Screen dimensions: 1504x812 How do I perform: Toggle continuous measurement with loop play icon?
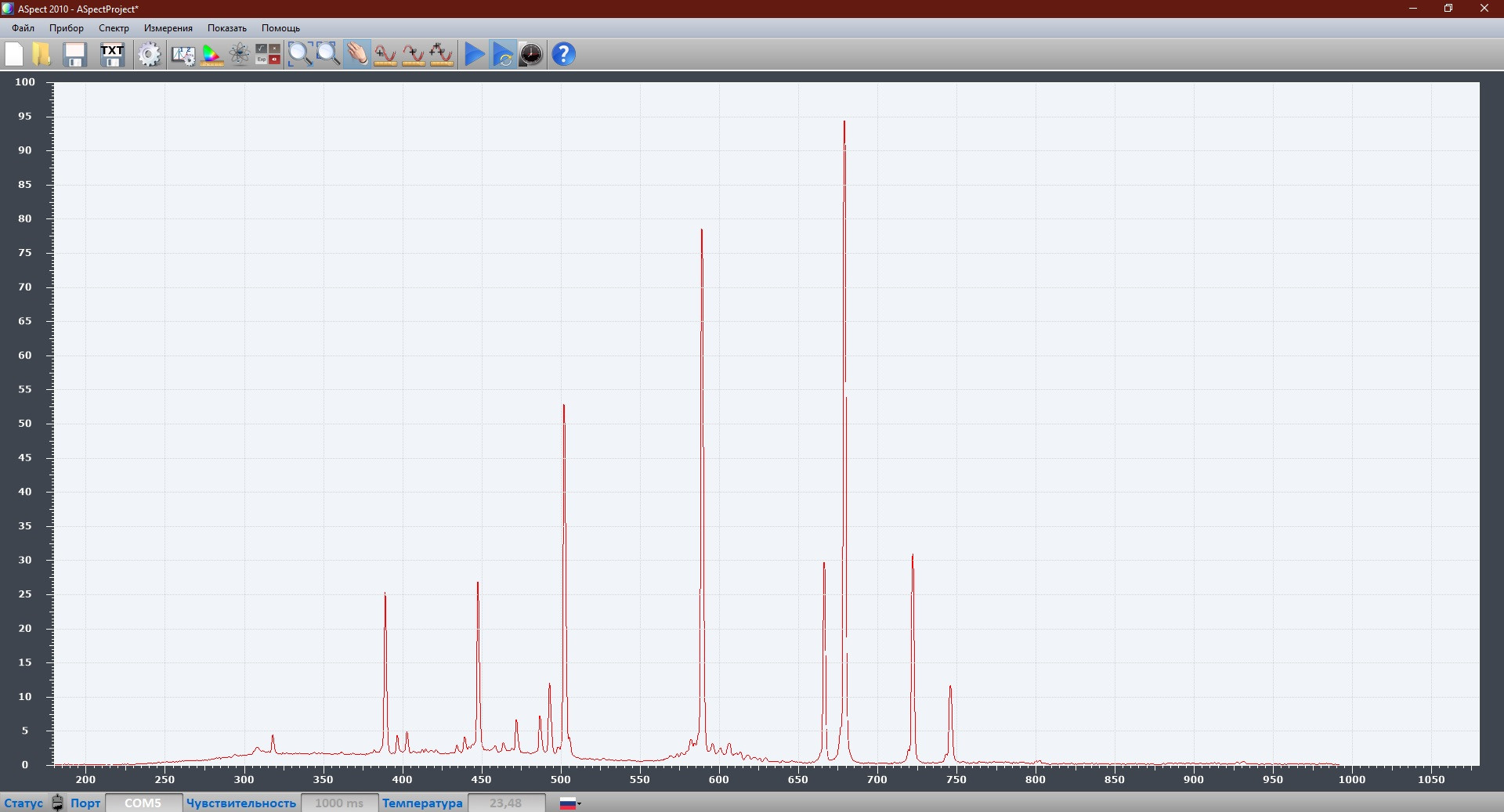tap(503, 54)
